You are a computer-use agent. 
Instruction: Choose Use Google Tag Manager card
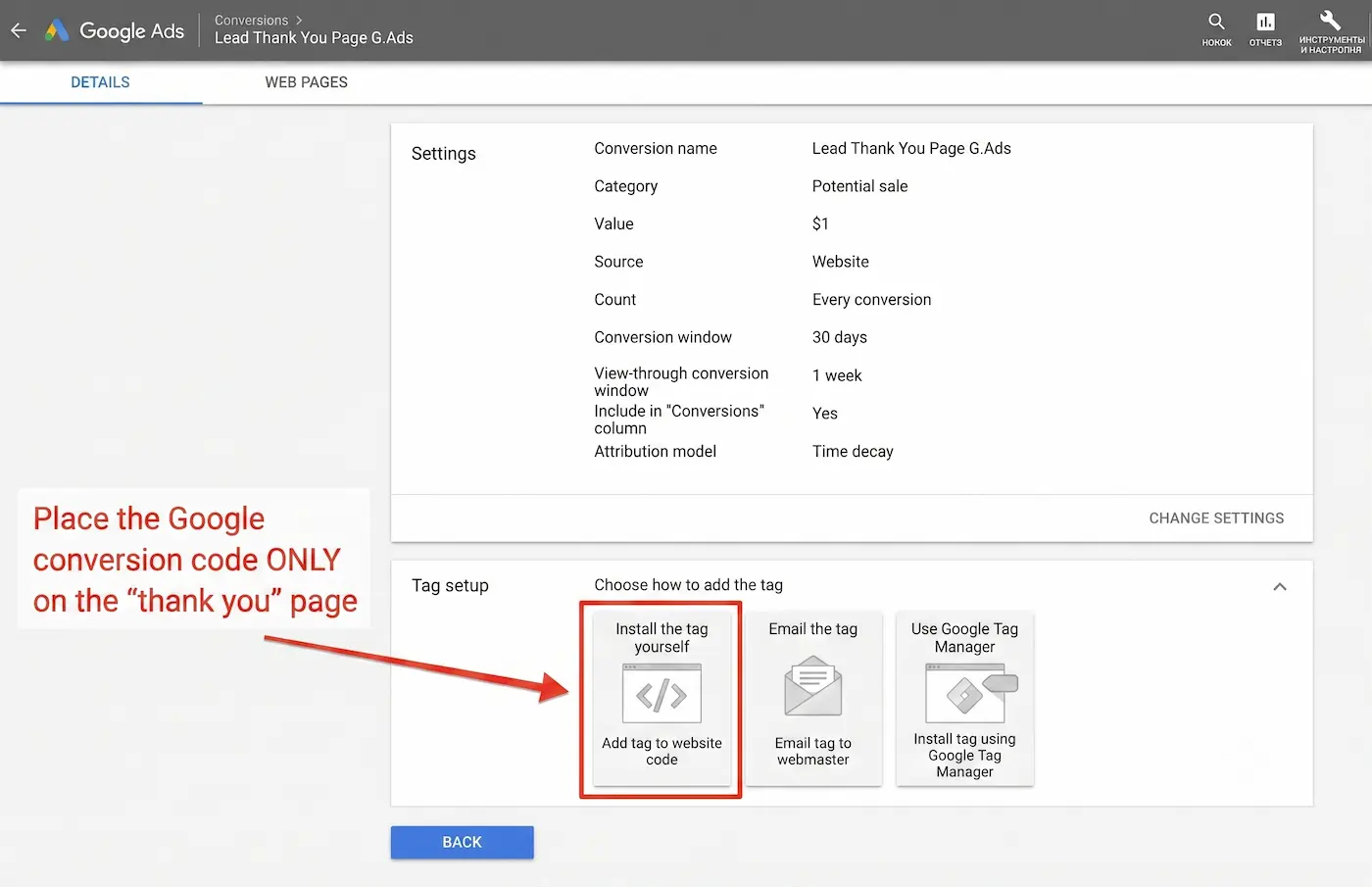(964, 698)
